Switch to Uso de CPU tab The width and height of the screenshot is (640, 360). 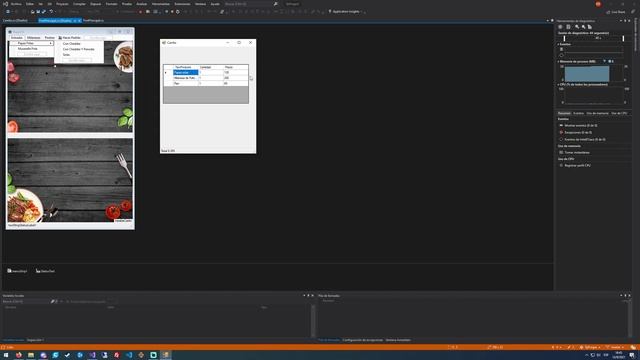pyautogui.click(x=619, y=113)
